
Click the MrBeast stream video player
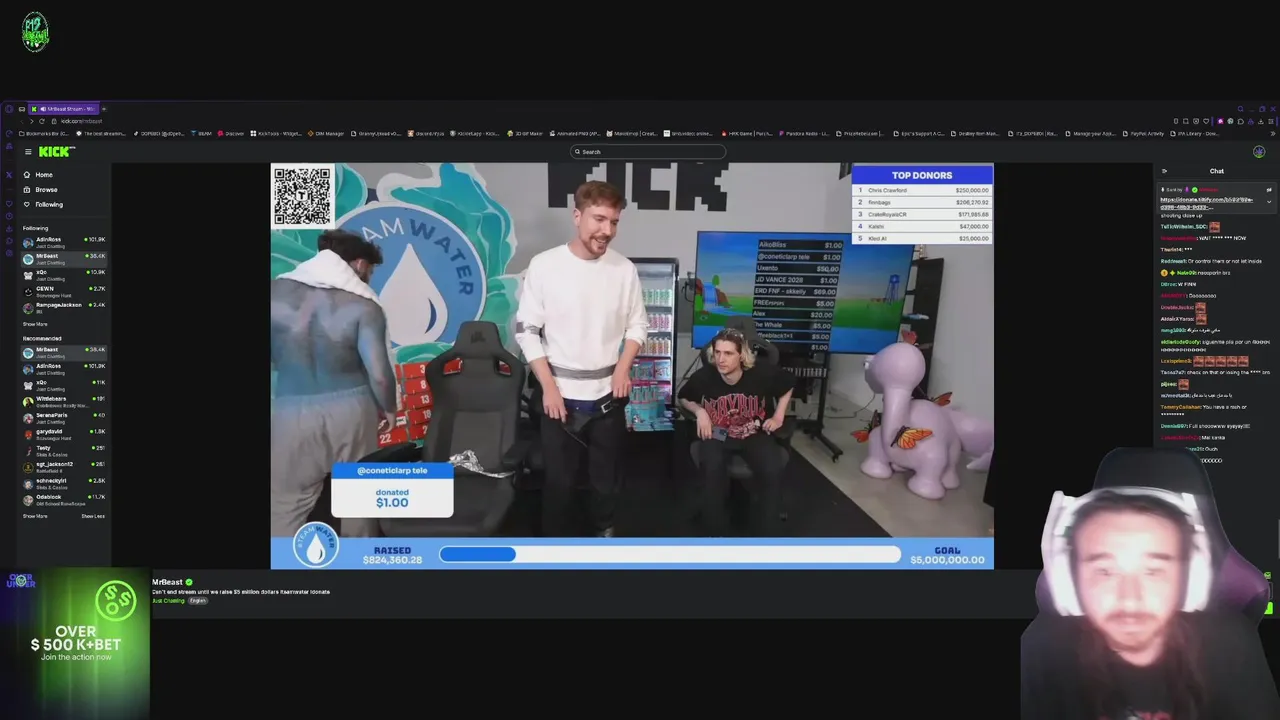(632, 365)
